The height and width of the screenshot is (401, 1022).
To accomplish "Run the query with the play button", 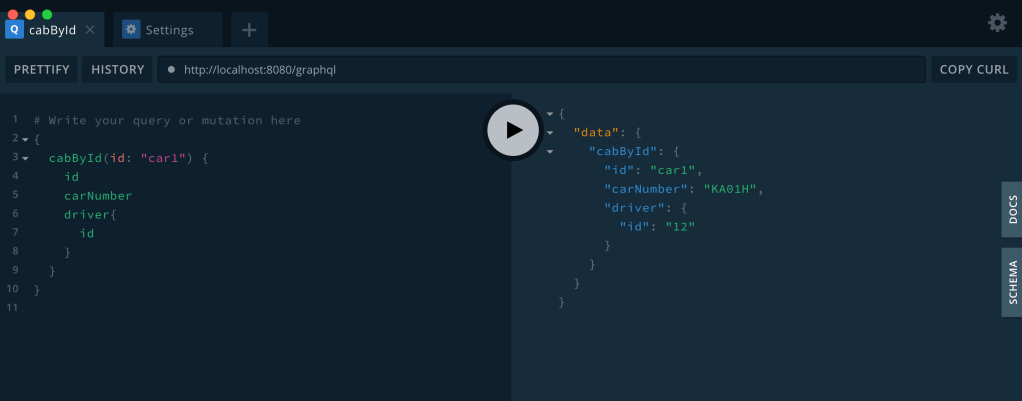I will coord(513,130).
